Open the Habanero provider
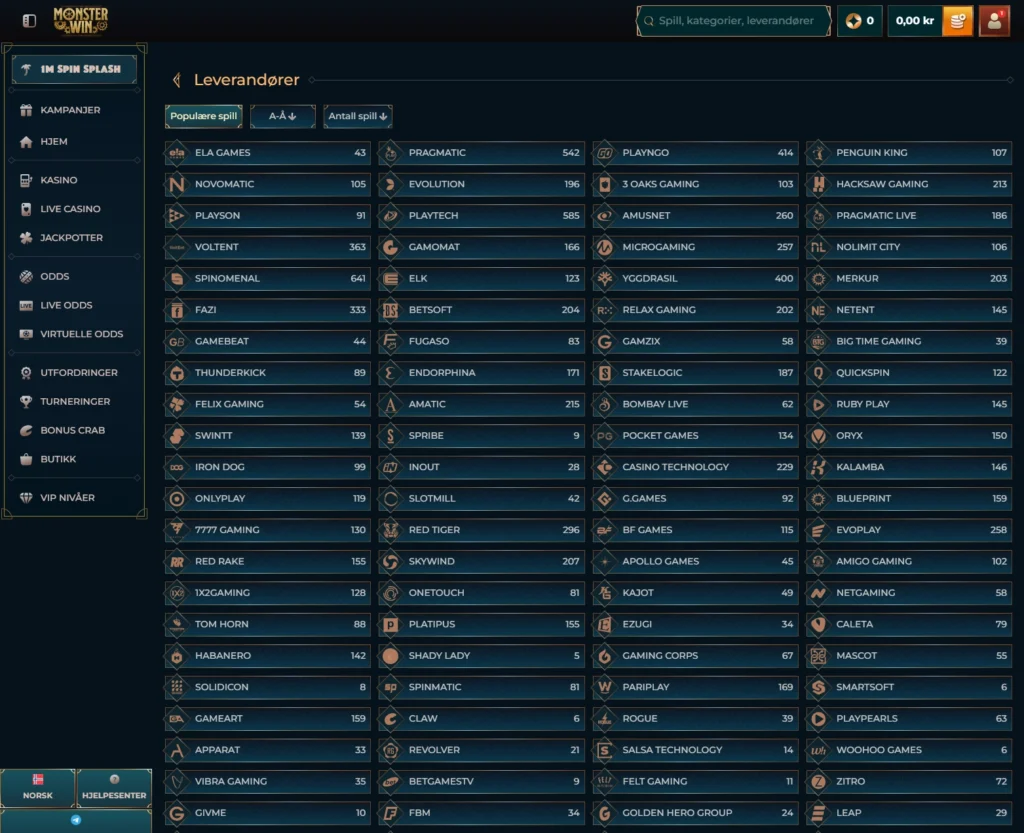The height and width of the screenshot is (833, 1024). point(268,656)
